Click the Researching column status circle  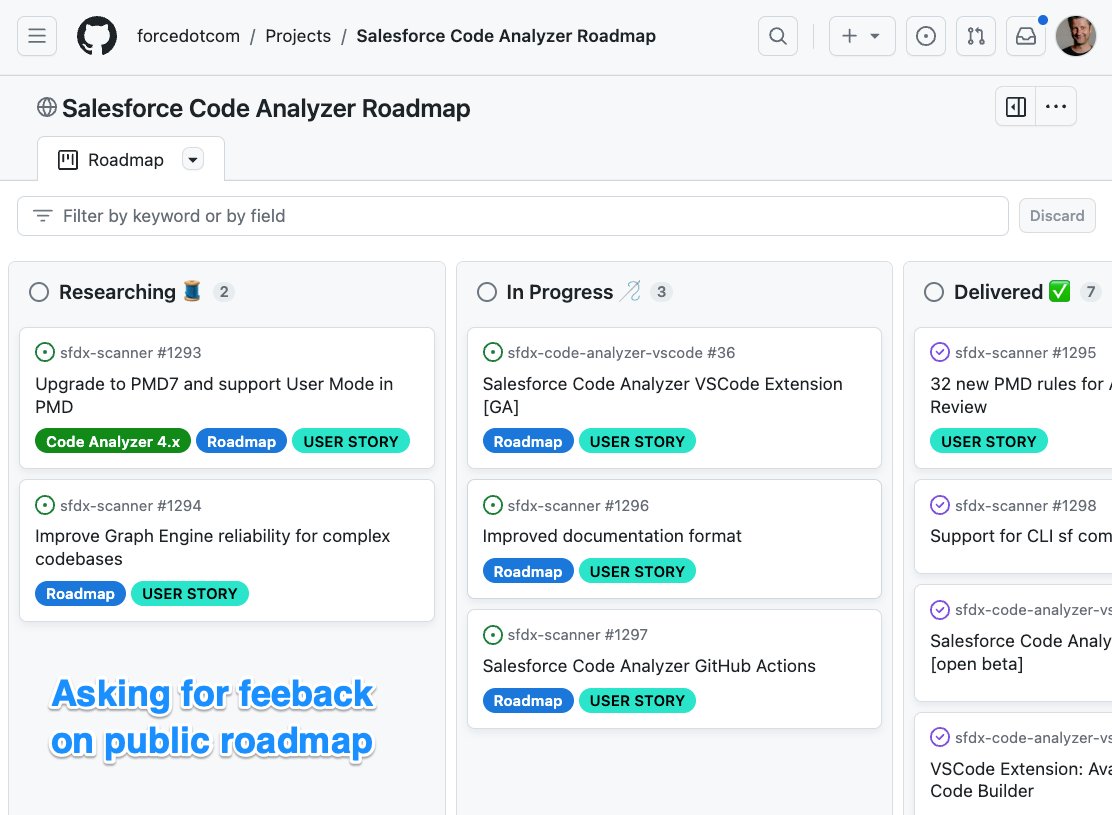point(39,292)
